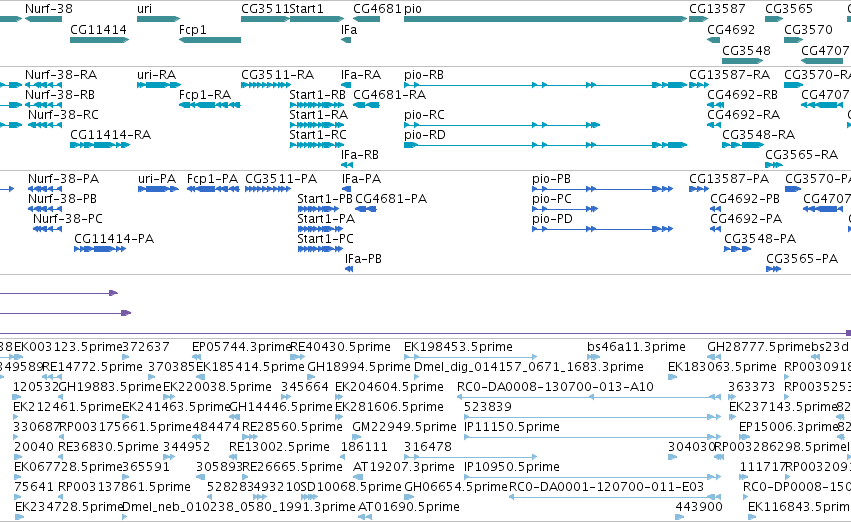Click the Nurf-38-RC transcript label
851x522 pixels.
coord(63,115)
